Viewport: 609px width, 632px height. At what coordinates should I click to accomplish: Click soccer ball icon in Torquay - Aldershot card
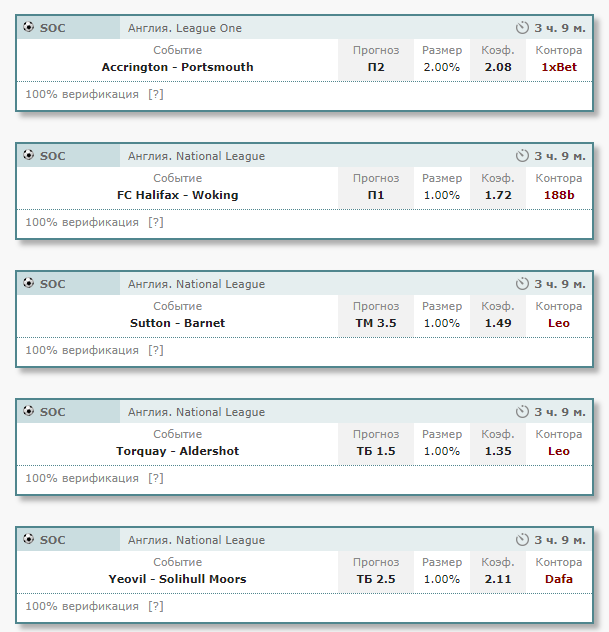[x=29, y=411]
